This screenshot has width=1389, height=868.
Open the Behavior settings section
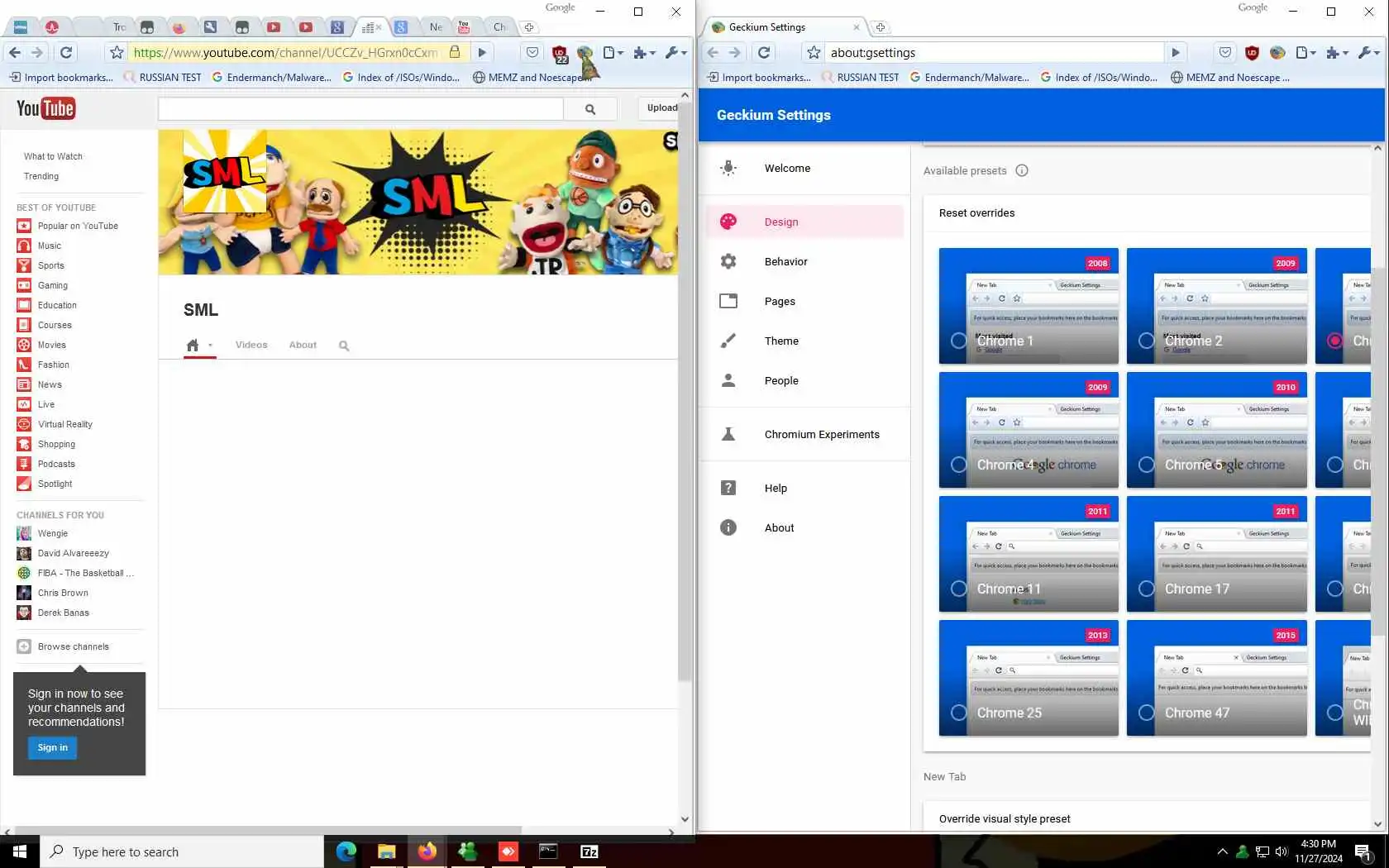point(804,261)
